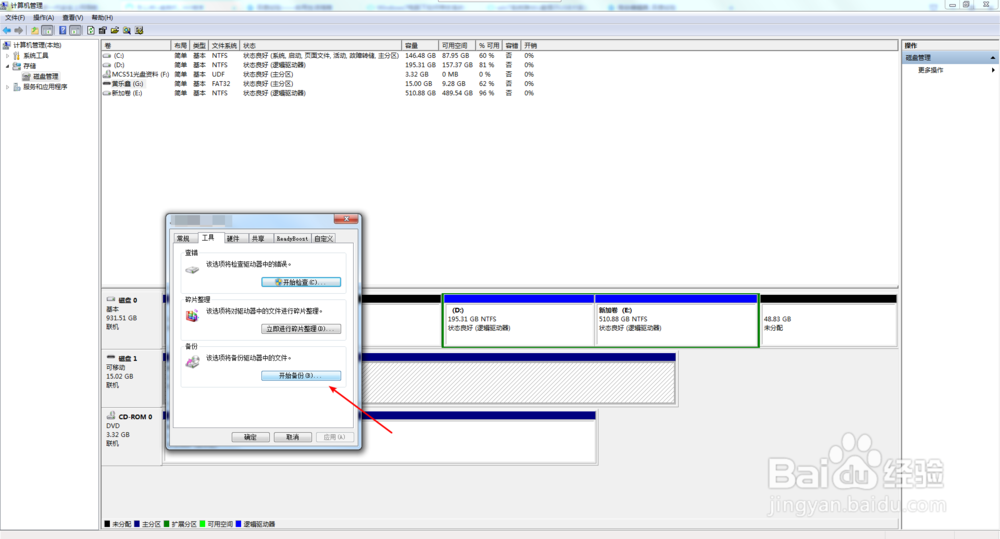Viewport: 1000px width, 539px height.
Task: Click the show/hide action pane toolbar icon
Action: pos(75,31)
